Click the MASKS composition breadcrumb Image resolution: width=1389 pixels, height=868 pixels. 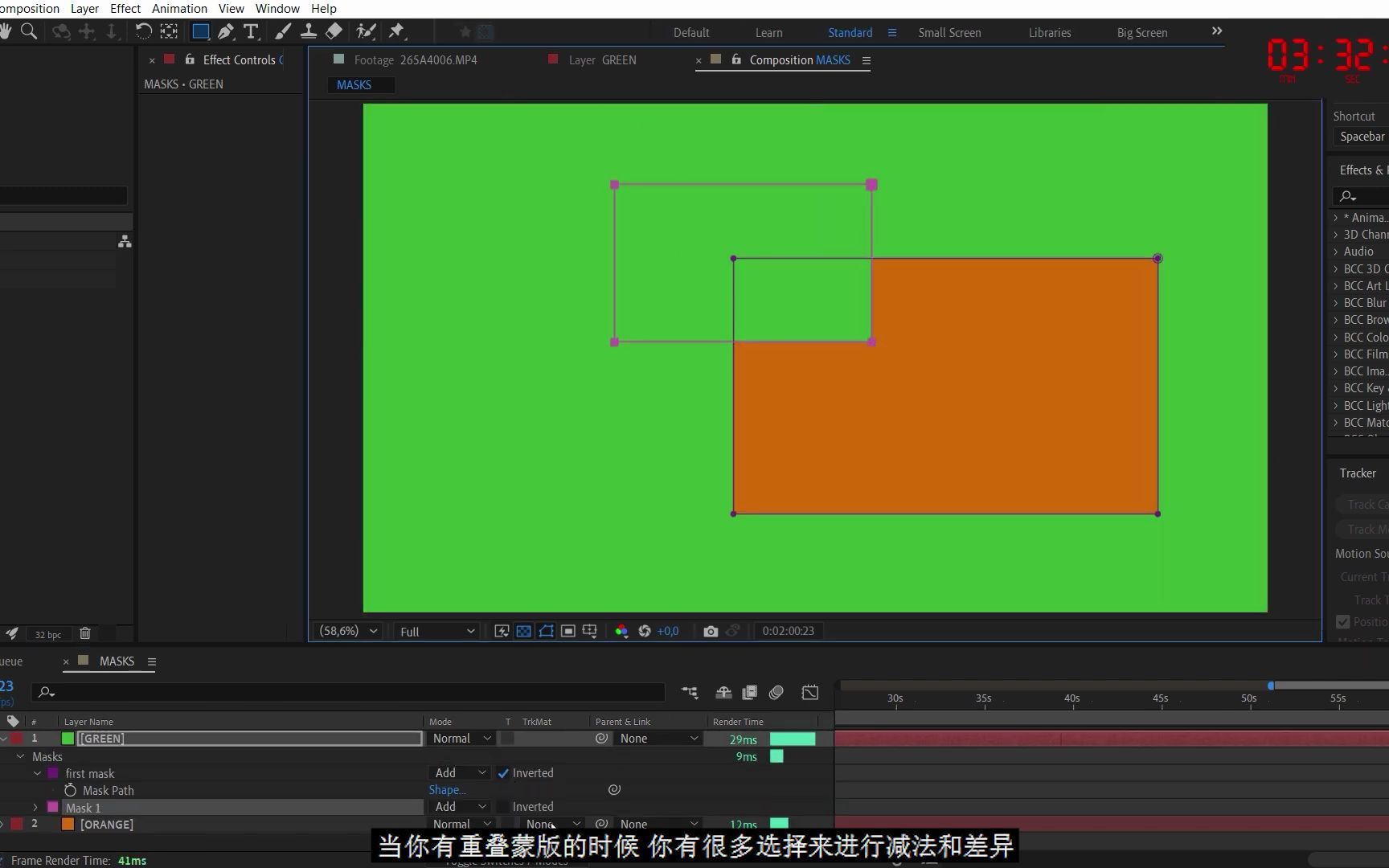[x=354, y=85]
